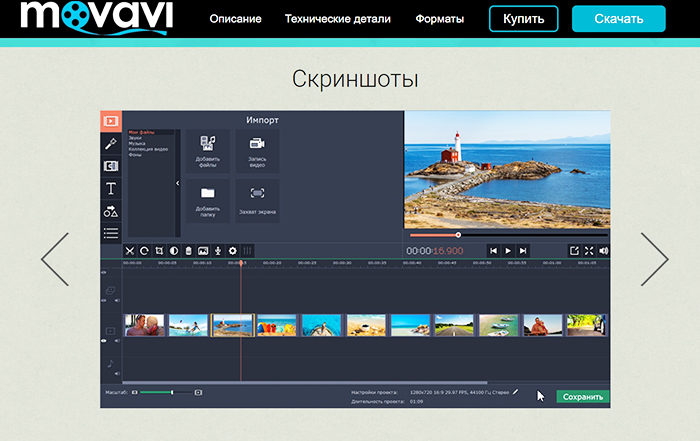The width and height of the screenshot is (700, 441).
Task: Toggle fullscreen preview mode icon
Action: (x=589, y=250)
